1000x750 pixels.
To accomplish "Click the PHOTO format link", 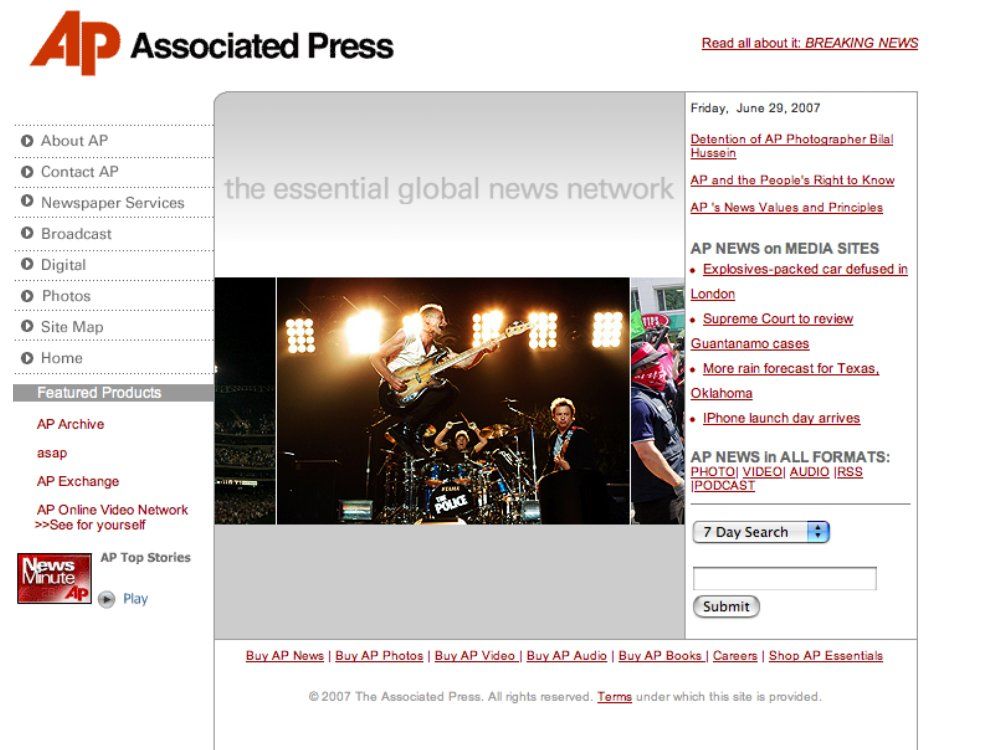I will [713, 472].
